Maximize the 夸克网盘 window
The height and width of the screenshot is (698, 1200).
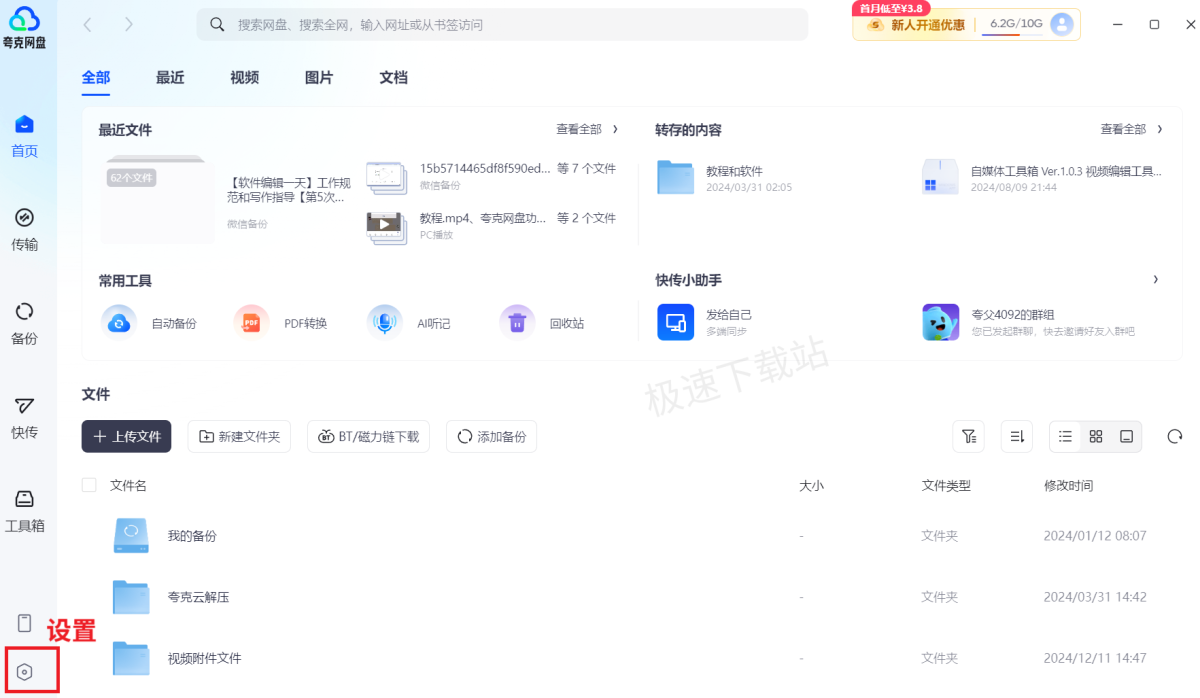coord(1154,24)
